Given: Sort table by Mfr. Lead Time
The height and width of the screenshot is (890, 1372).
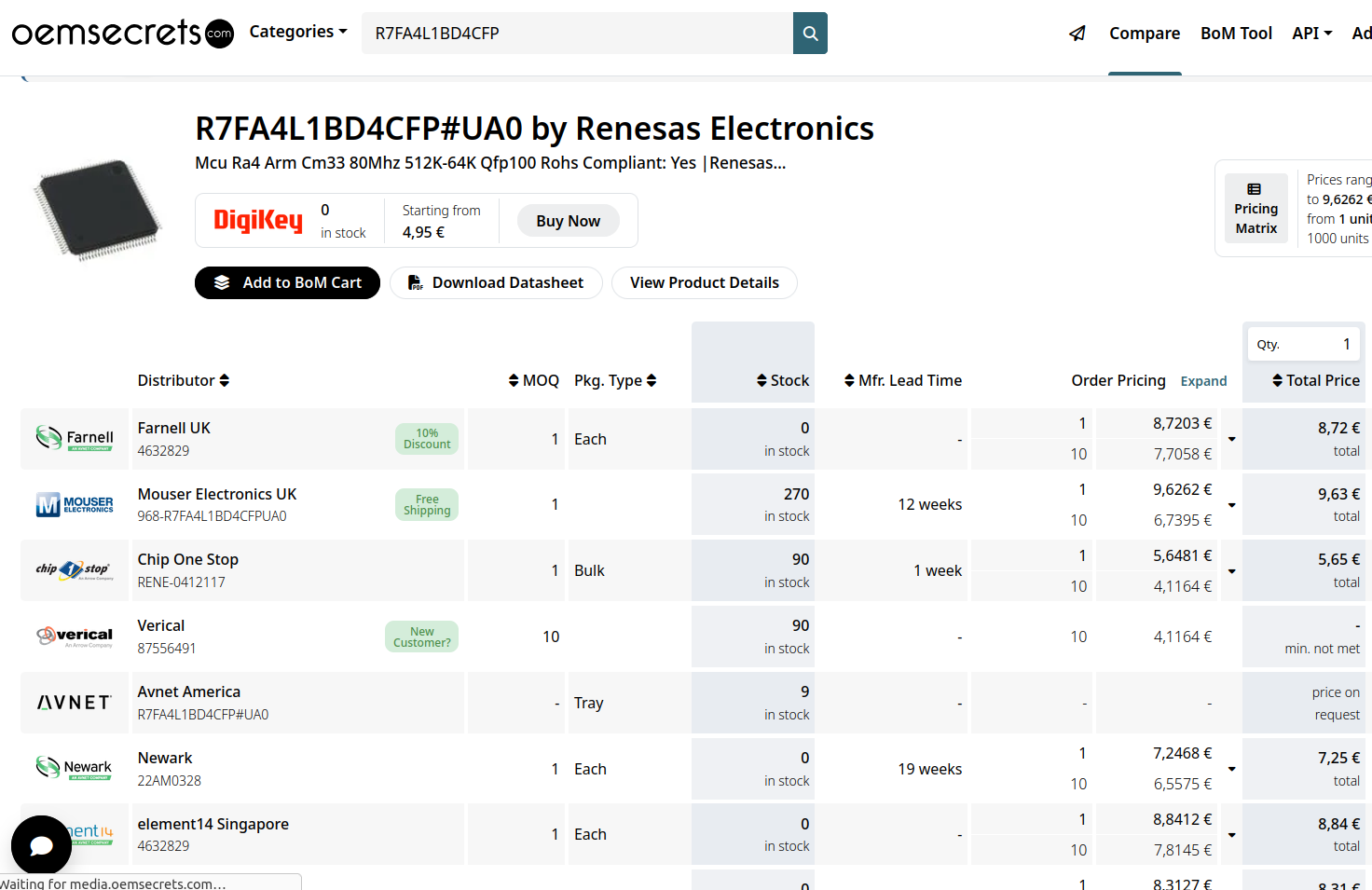Looking at the screenshot, I should coord(903,380).
